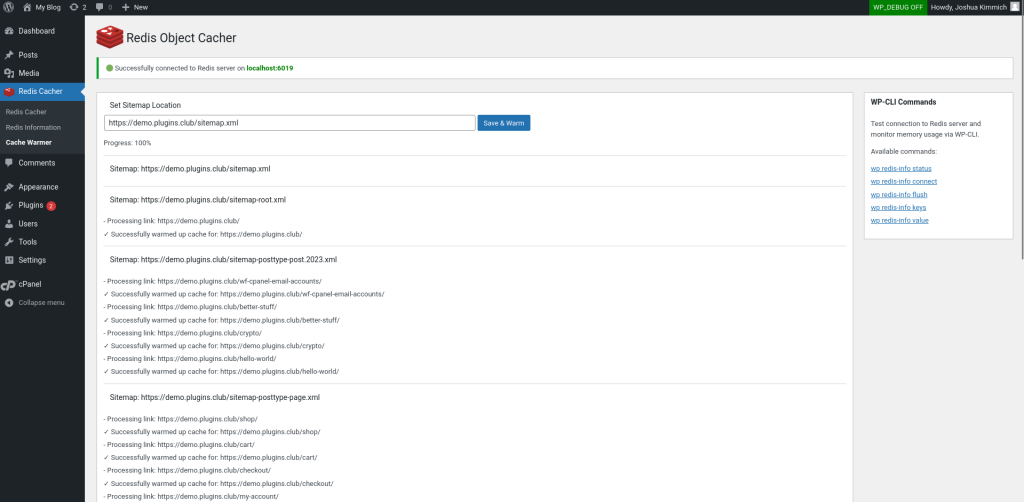This screenshot has height=502, width=1024.
Task: Open wp redis-info connect link
Action: (904, 181)
